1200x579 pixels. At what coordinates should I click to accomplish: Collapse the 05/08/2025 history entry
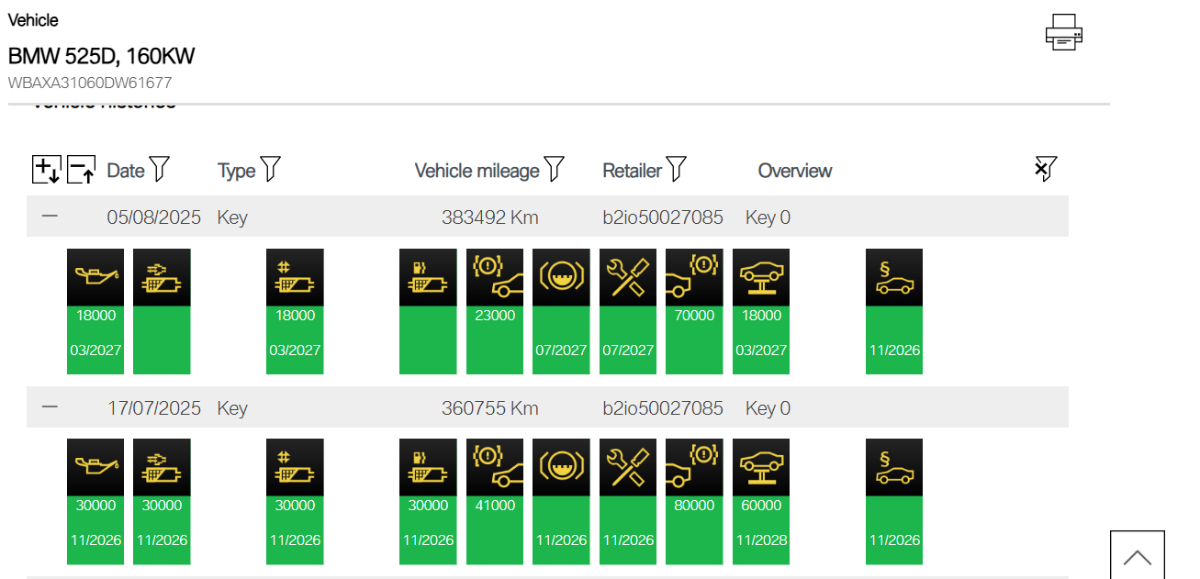[50, 216]
